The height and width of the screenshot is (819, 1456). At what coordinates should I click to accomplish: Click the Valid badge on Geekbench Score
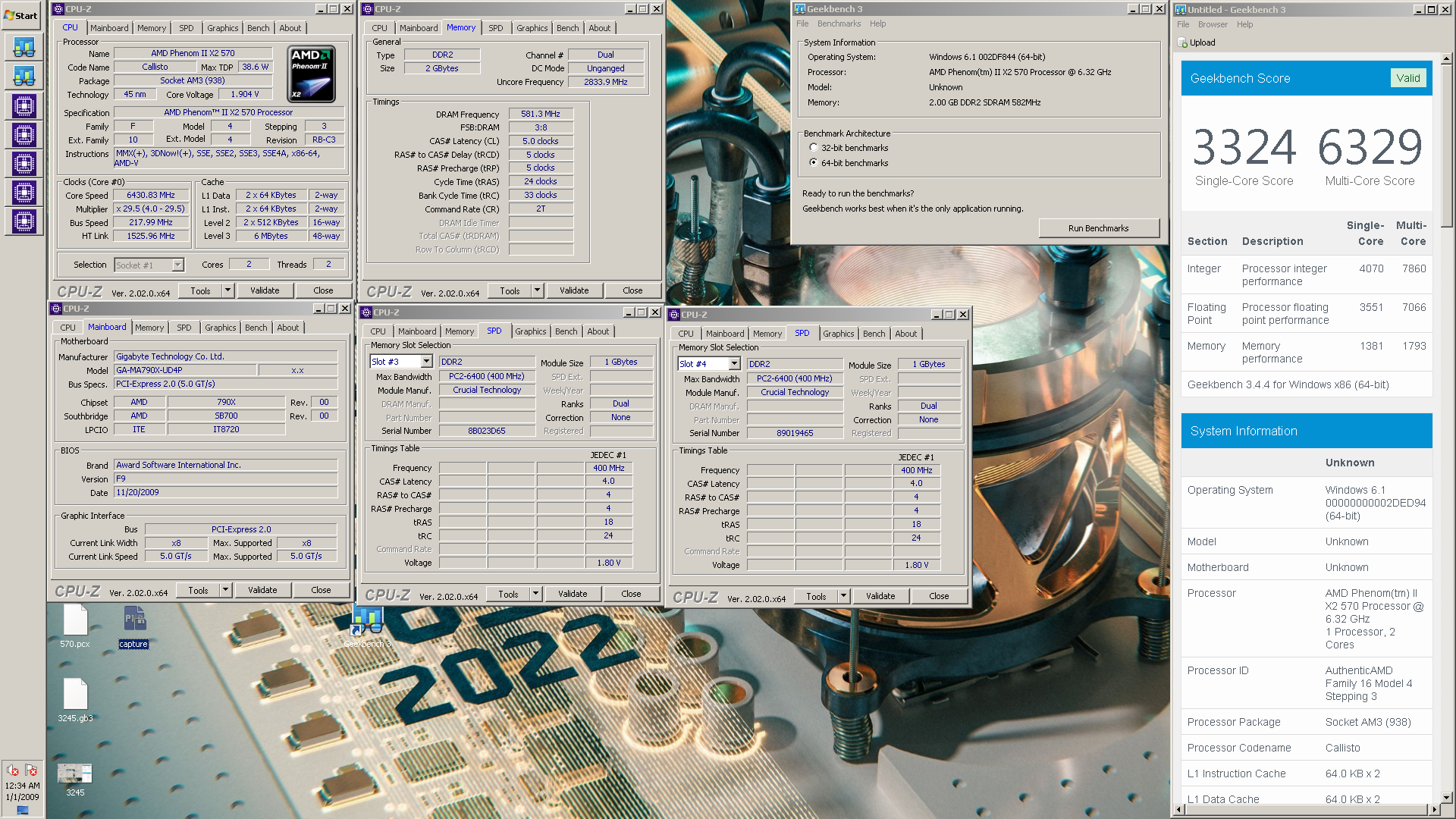[1408, 78]
